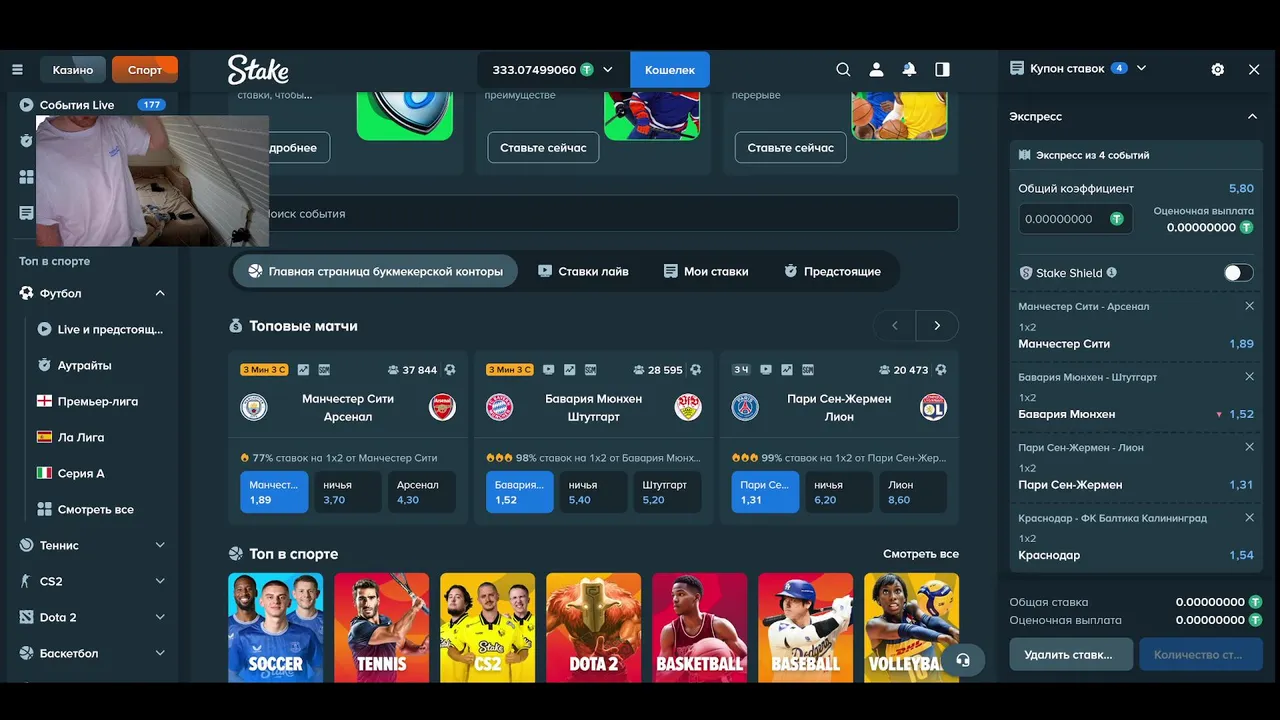
Task: Open Серия А in sidebar
Action: point(81,473)
